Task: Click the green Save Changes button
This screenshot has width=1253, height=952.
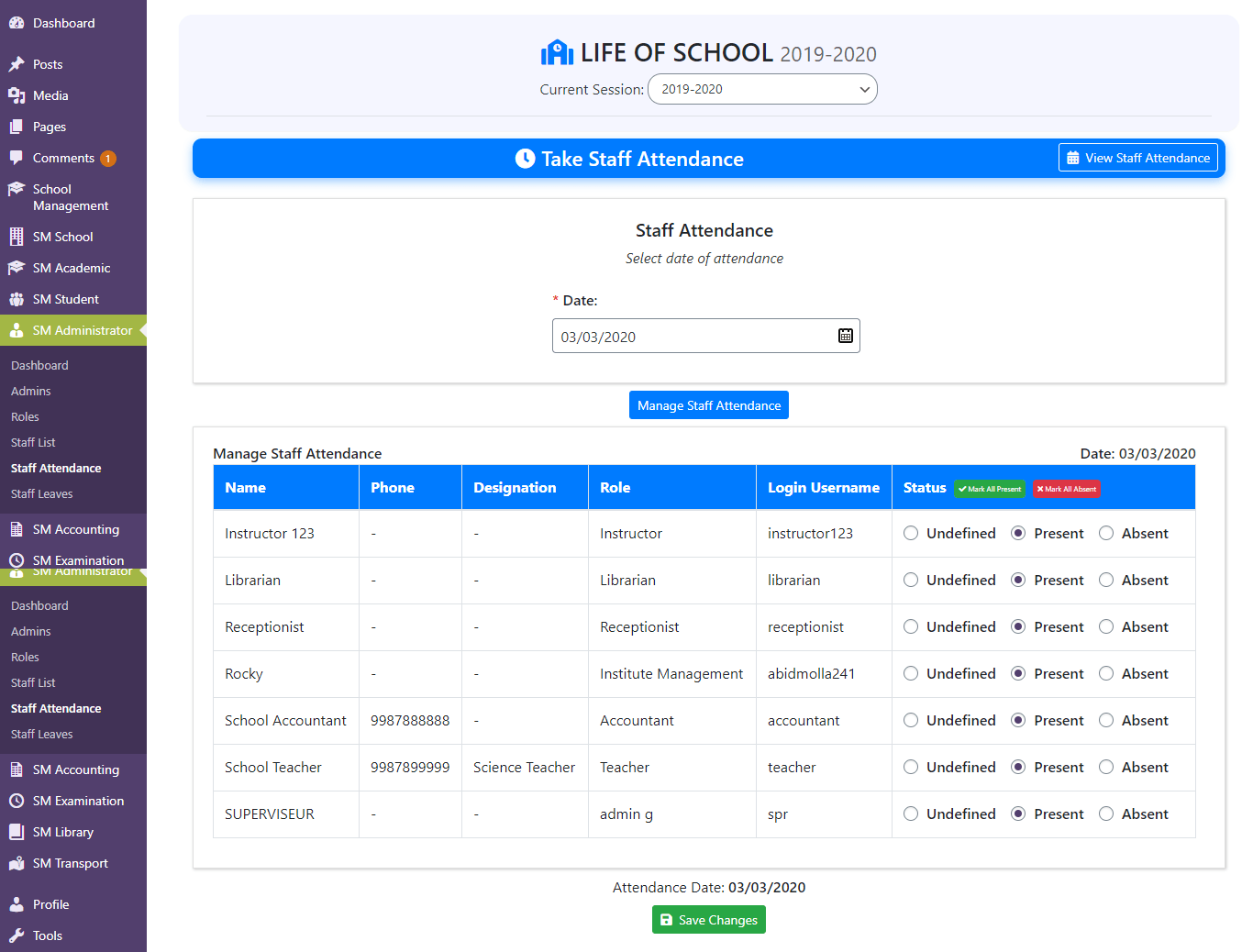Action: tap(709, 920)
